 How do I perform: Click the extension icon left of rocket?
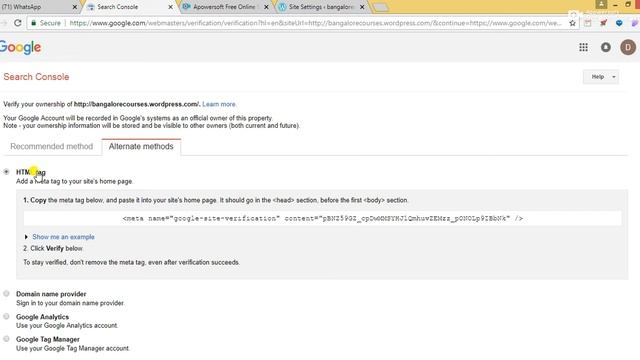pos(588,23)
